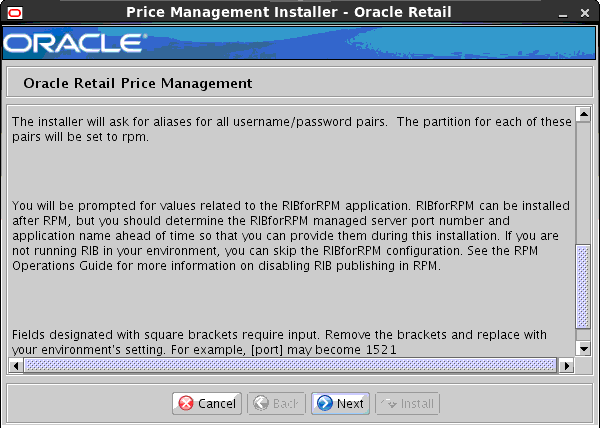Click the vertical scrollbar down arrow
This screenshot has width=600, height=428.
tap(584, 348)
